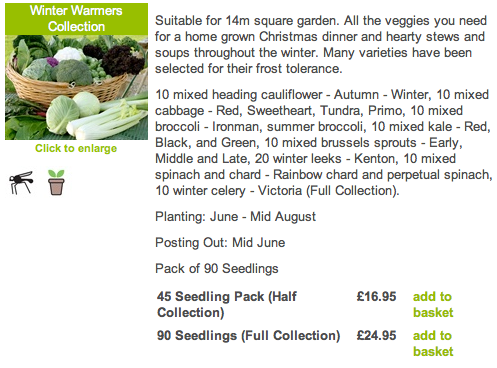Click the black insect pest icon
This screenshot has width=497, height=368.
pyautogui.click(x=21, y=182)
